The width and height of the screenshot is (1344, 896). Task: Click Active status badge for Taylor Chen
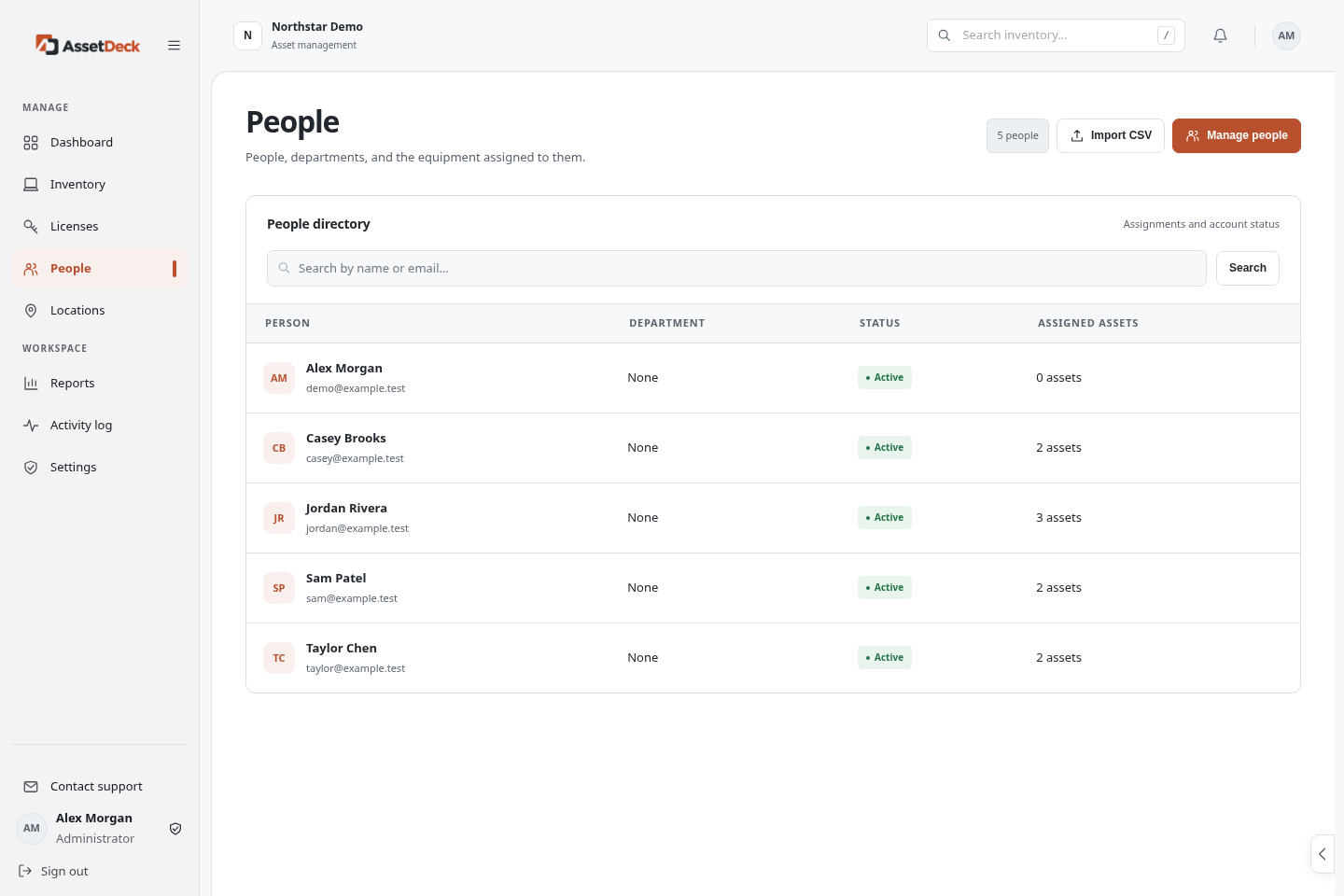(x=885, y=658)
